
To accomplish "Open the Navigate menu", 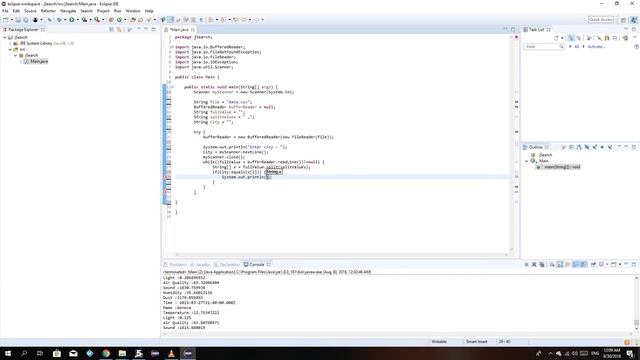I will coord(68,11).
